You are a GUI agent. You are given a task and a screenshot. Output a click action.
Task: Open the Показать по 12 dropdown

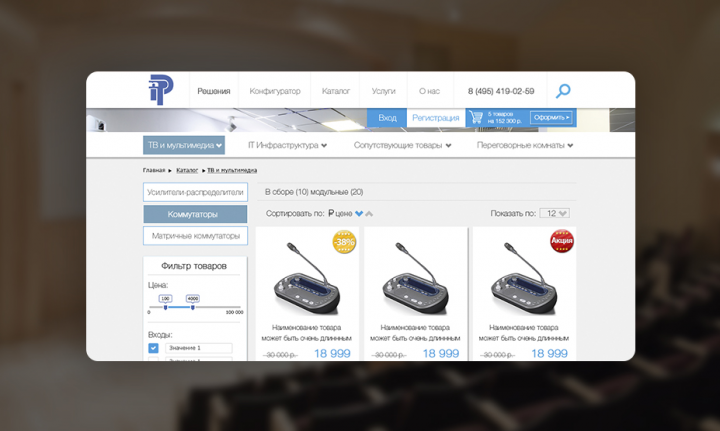coord(555,213)
